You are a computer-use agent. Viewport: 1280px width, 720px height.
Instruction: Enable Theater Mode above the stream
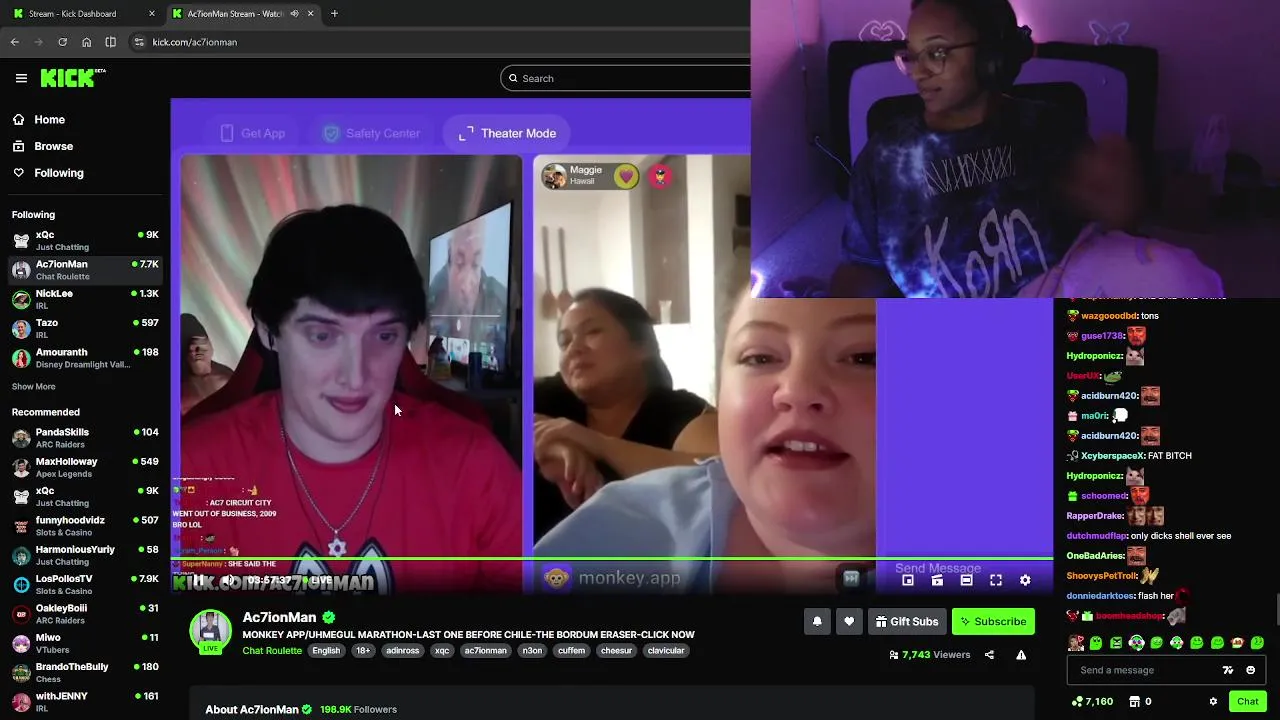coord(507,133)
